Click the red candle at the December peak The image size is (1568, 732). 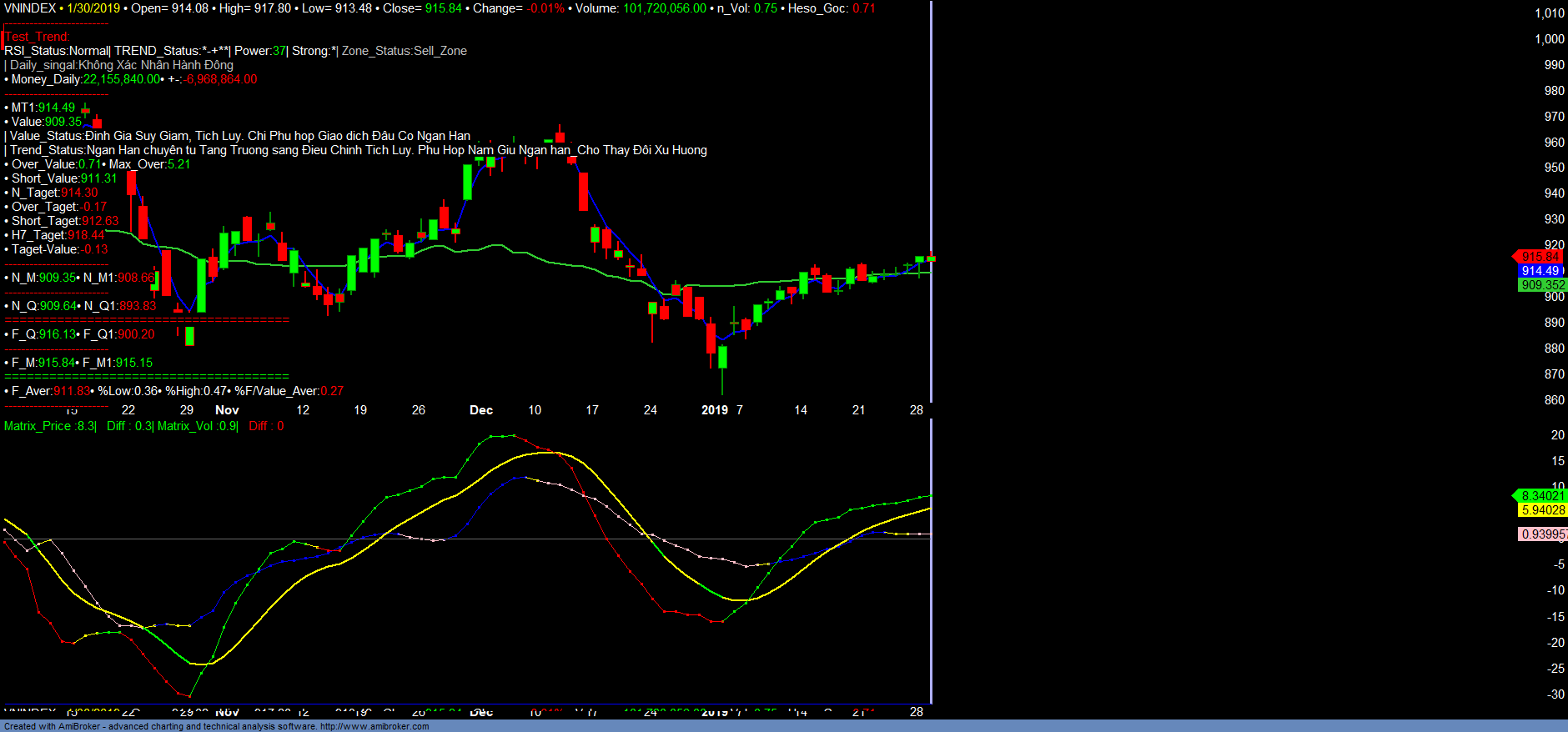(x=560, y=136)
